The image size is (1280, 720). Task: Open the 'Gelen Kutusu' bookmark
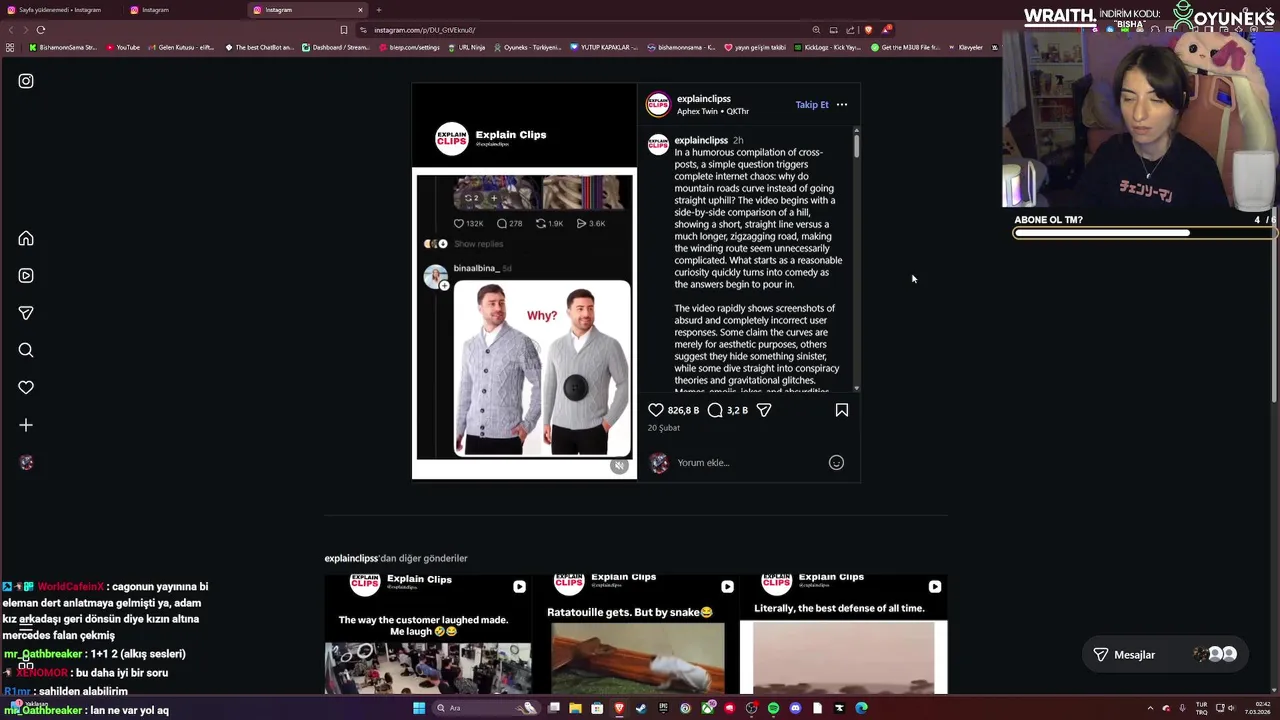click(x=181, y=47)
